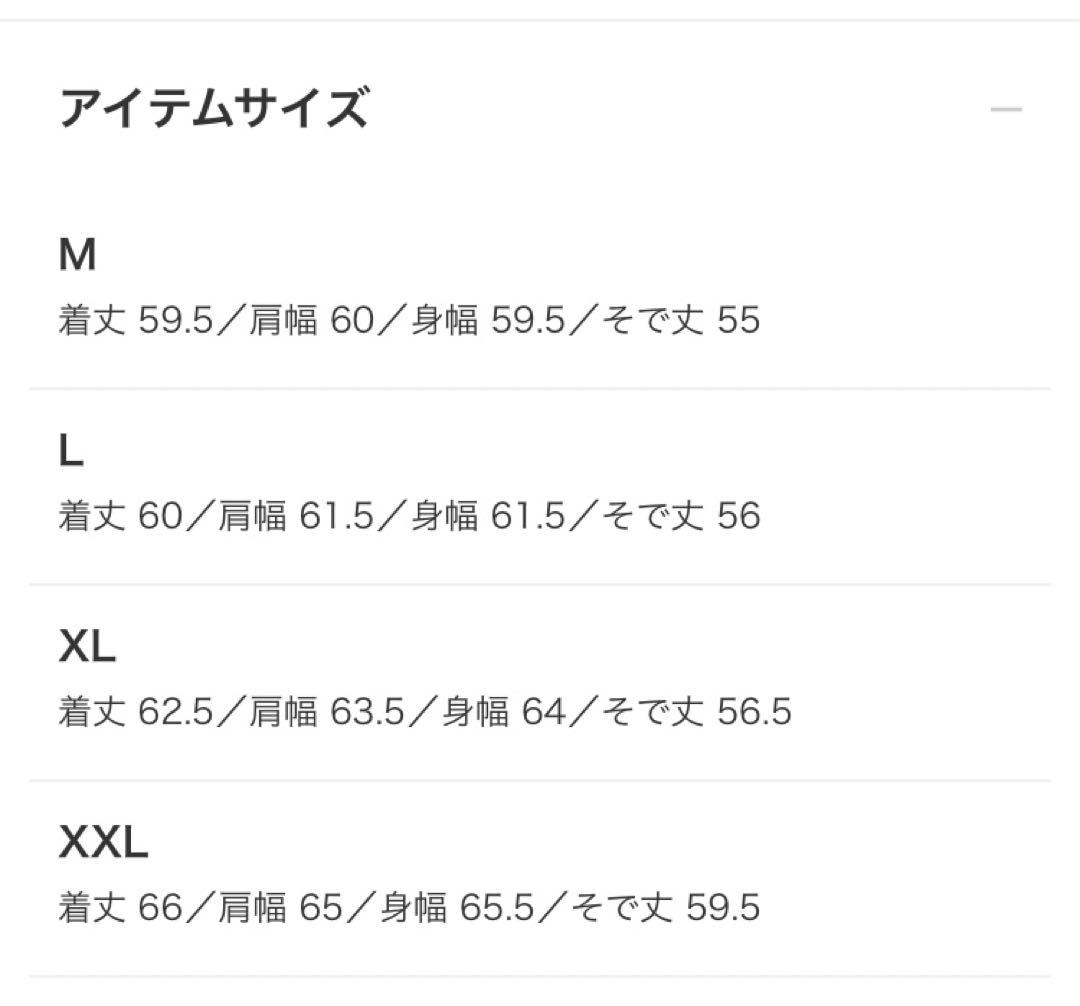Select the XL size label
The height and width of the screenshot is (1006, 1080).
click(x=88, y=649)
